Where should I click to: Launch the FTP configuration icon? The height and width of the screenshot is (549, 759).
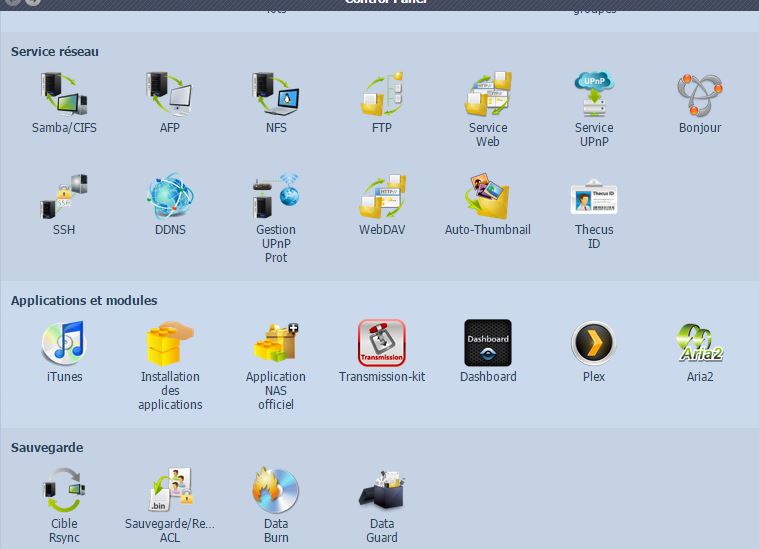point(382,94)
